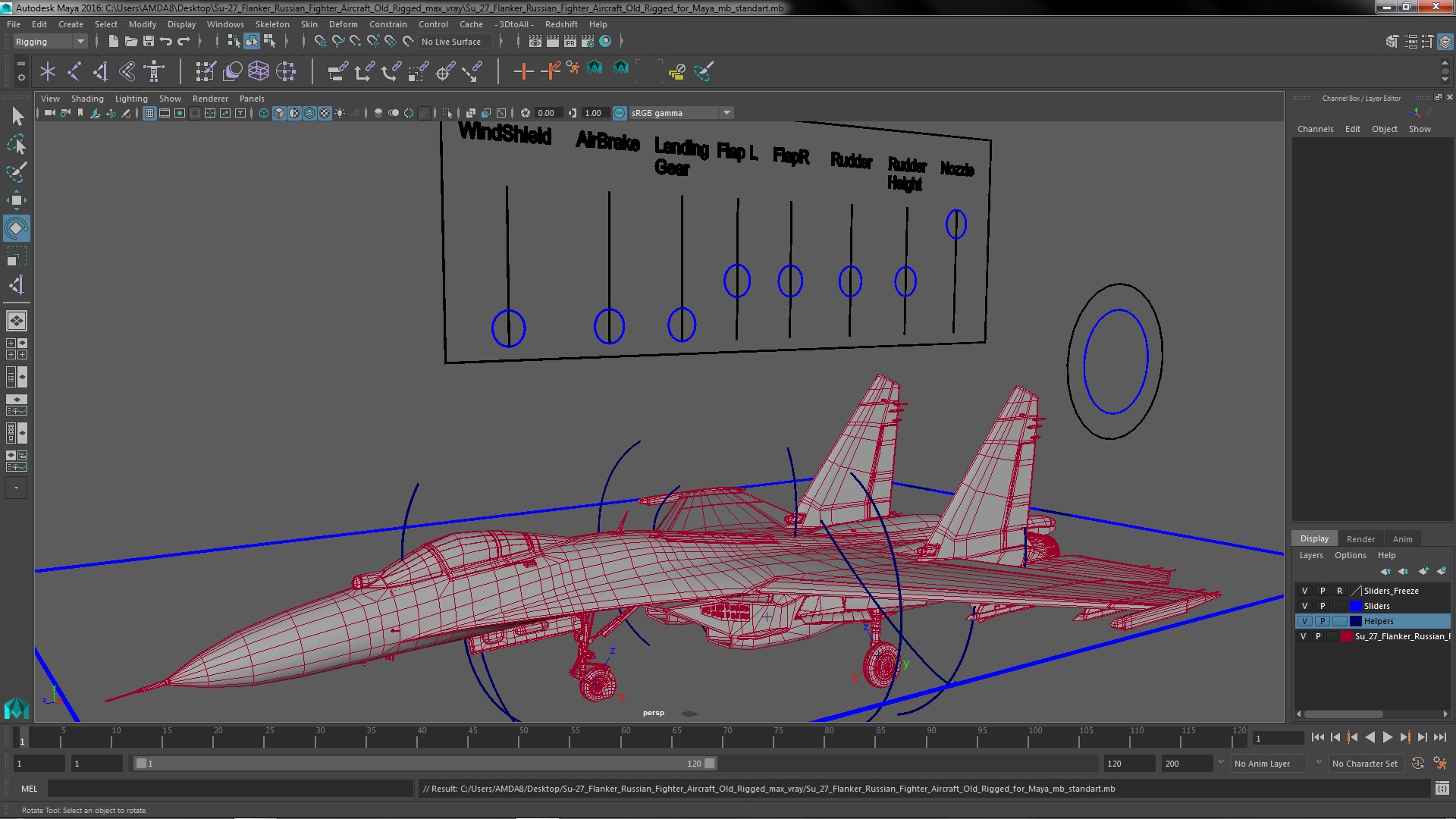
Task: Open the Deform menu
Action: tap(343, 24)
